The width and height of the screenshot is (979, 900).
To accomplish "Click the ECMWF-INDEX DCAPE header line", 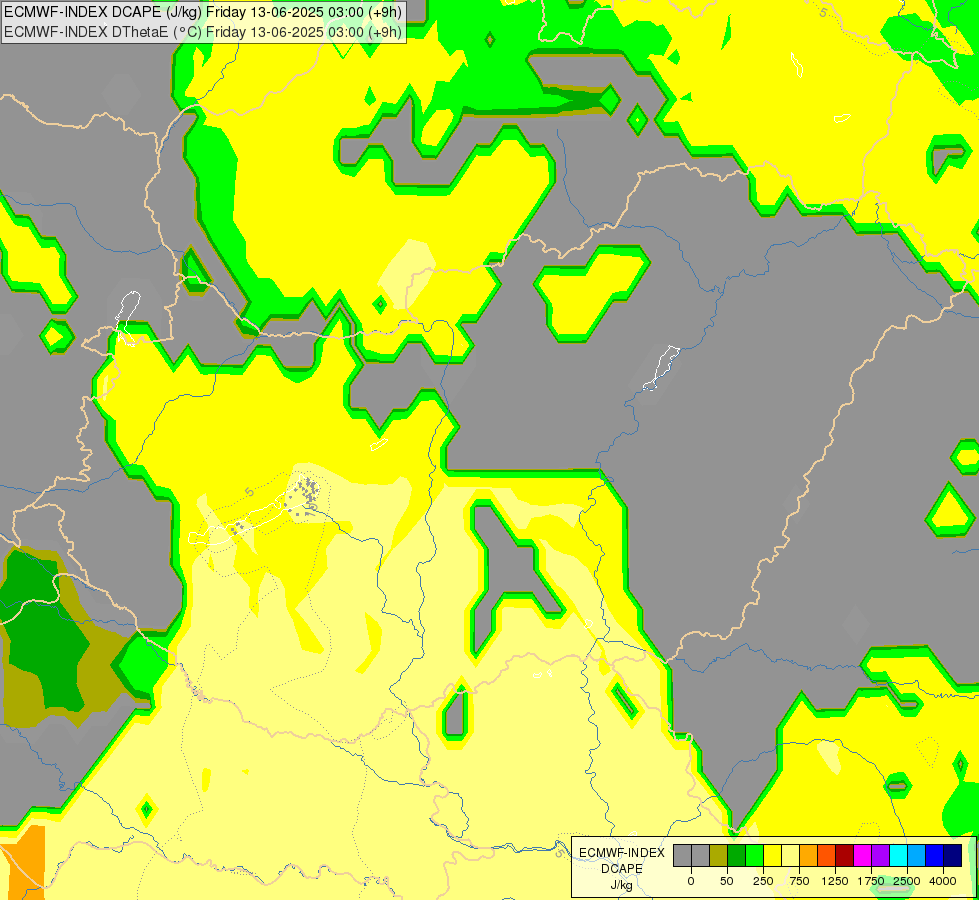I will point(204,12).
